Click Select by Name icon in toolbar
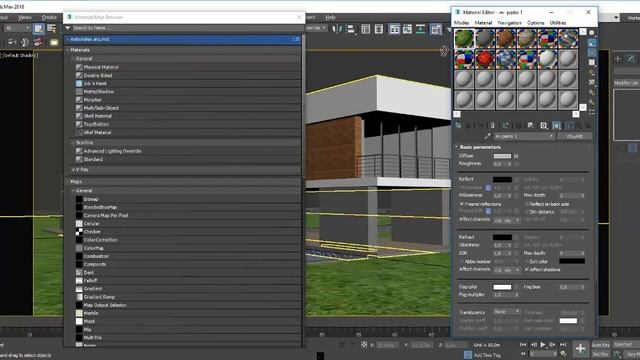640x360 pixels. (51, 28)
